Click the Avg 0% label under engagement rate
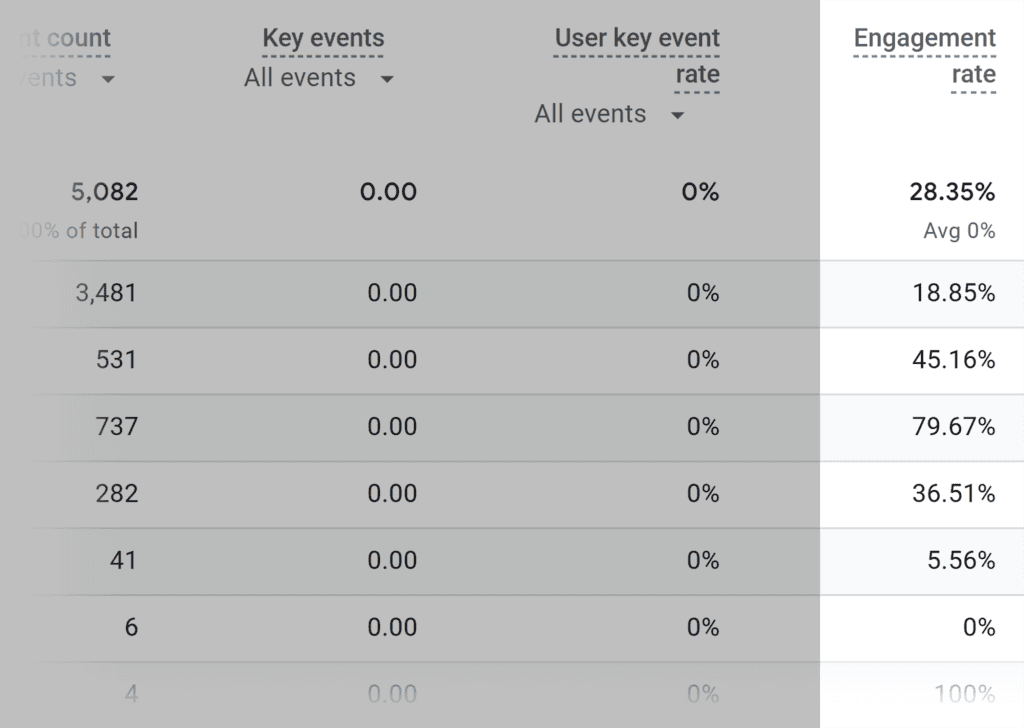The image size is (1024, 728). coord(959,232)
